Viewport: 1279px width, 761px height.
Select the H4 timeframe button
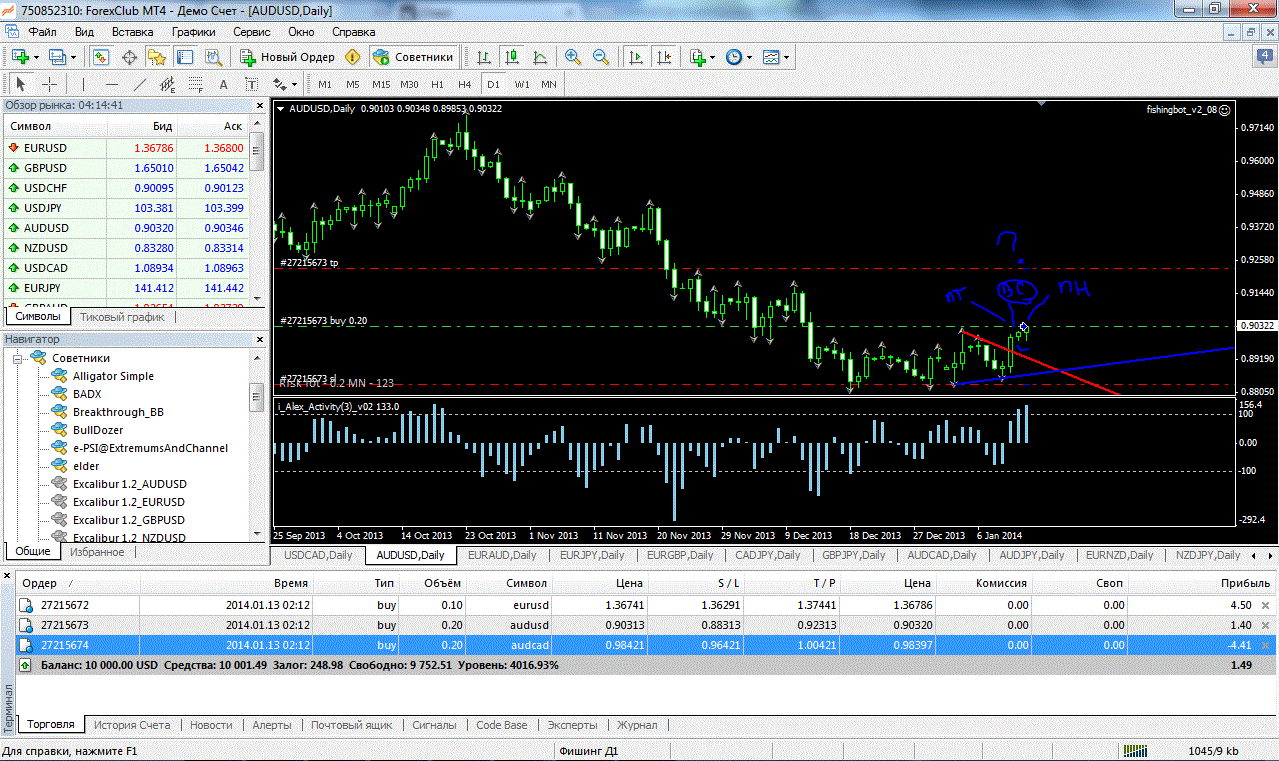[465, 85]
